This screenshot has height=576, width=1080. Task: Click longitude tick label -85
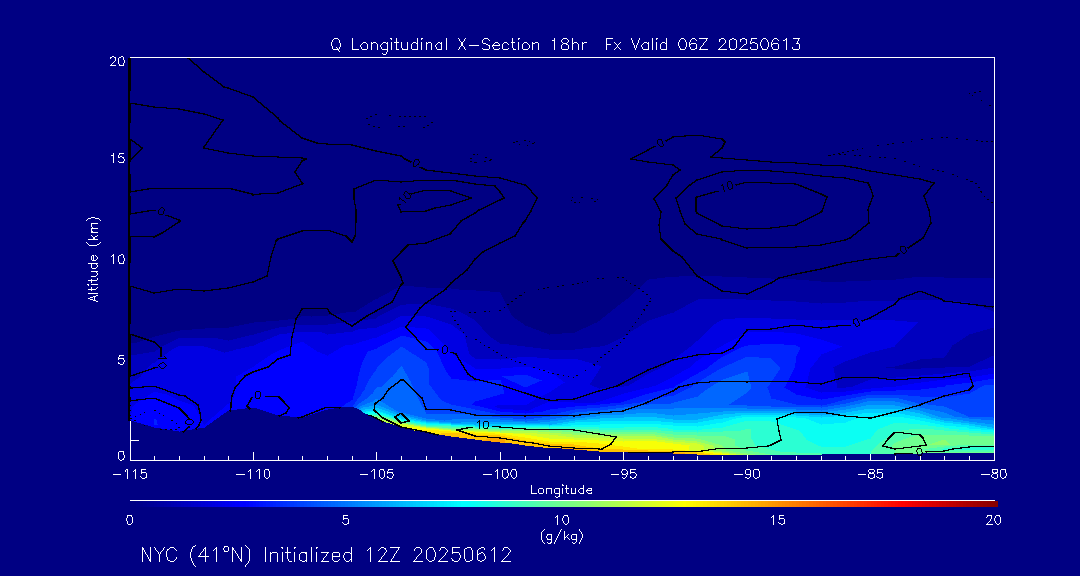pyautogui.click(x=871, y=474)
